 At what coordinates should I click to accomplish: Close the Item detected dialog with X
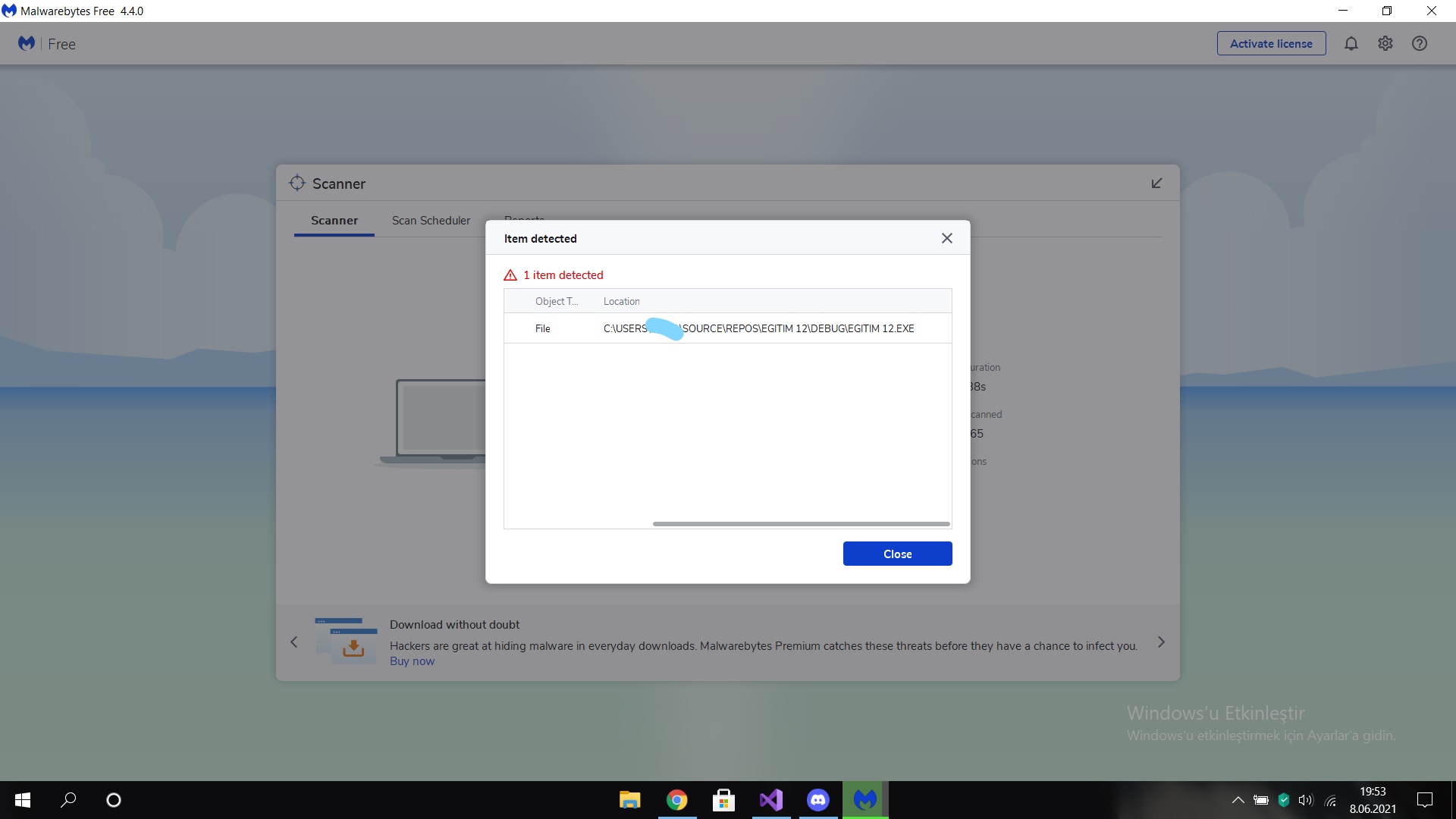(x=946, y=238)
